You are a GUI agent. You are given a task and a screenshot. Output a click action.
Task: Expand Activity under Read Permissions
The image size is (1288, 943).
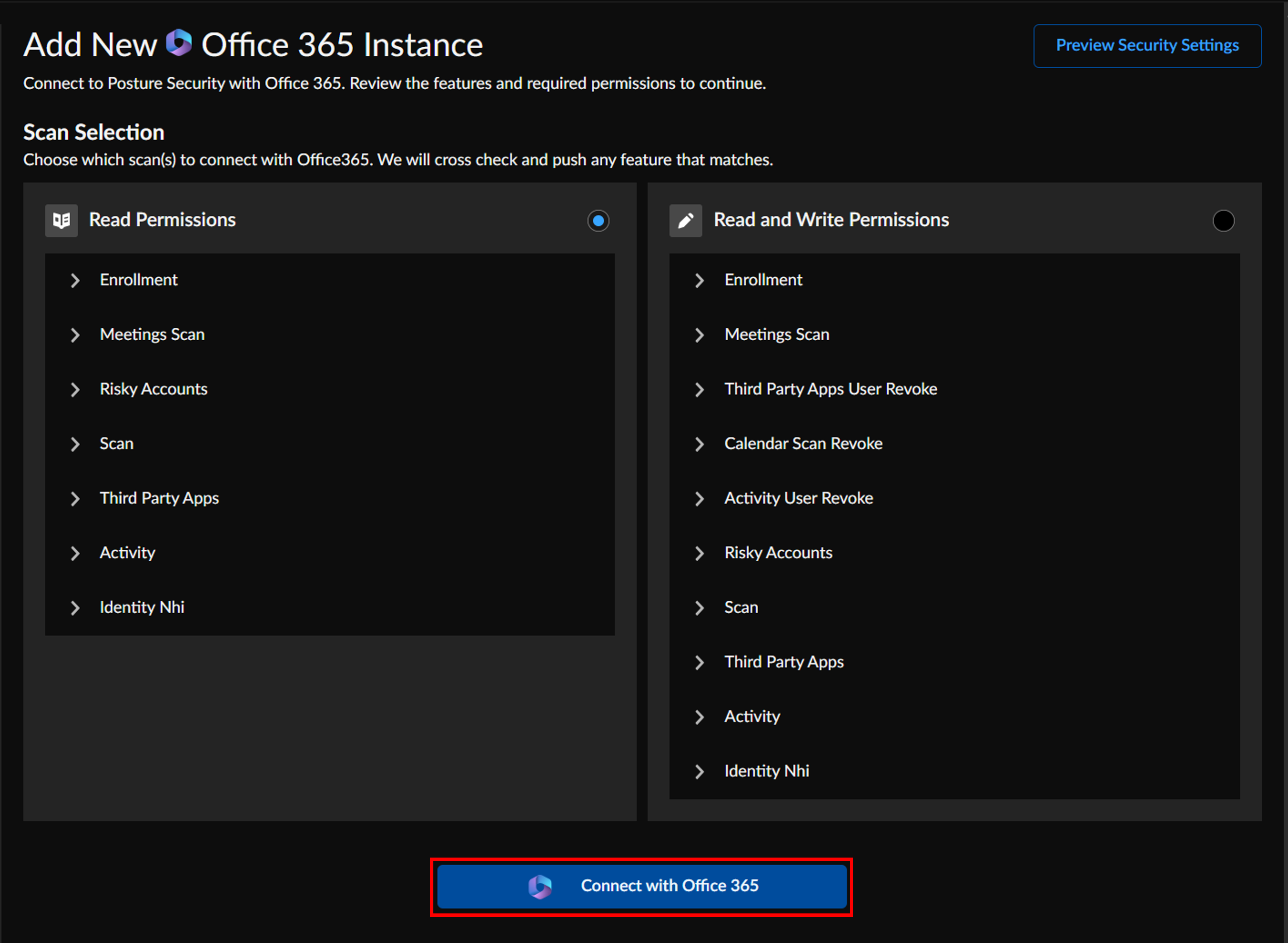[75, 553]
